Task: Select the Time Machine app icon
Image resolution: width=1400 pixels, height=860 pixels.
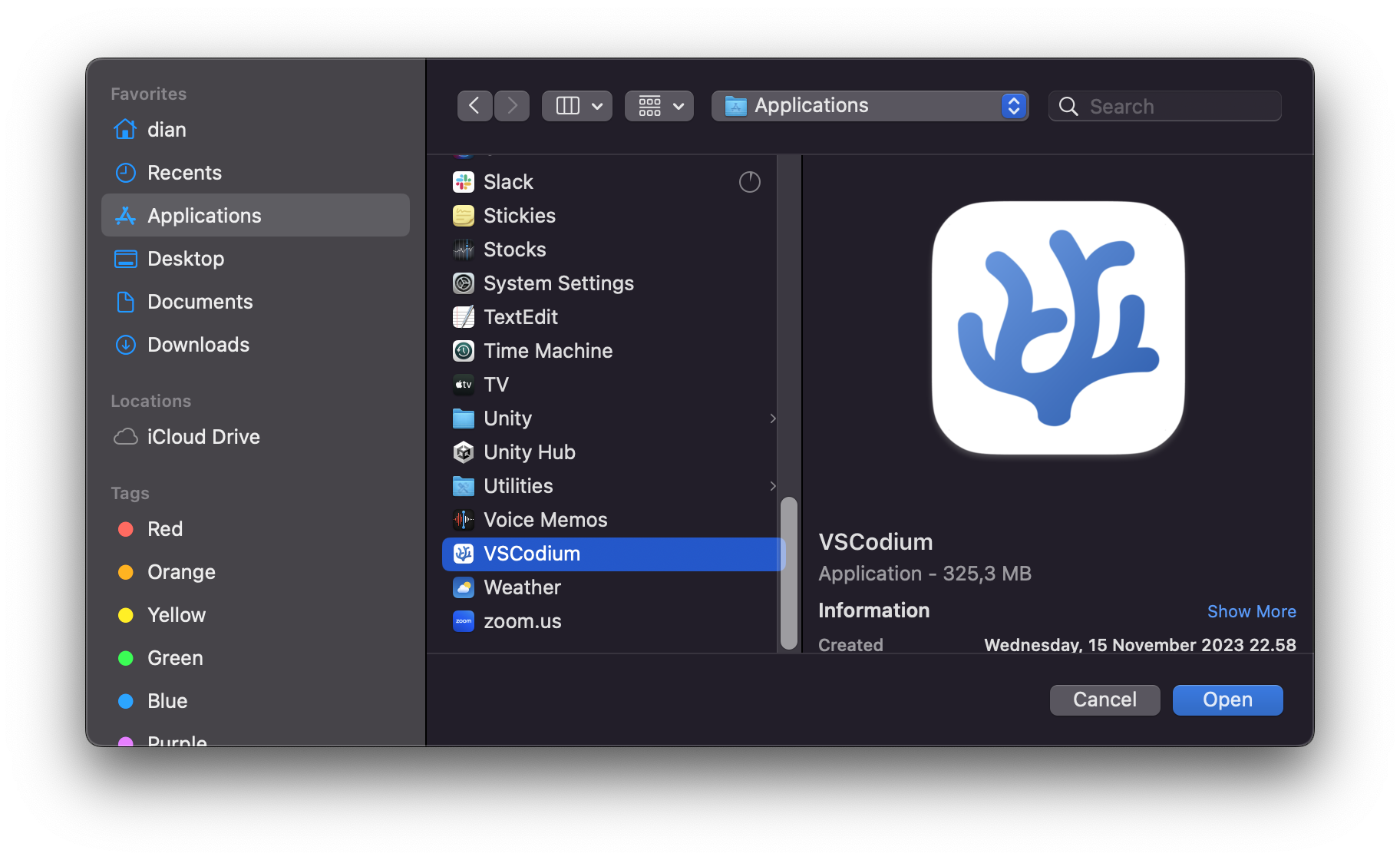Action: coord(464,351)
